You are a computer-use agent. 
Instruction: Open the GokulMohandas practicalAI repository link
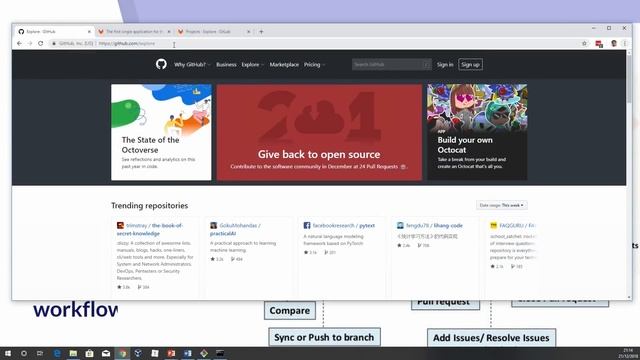[235, 229]
